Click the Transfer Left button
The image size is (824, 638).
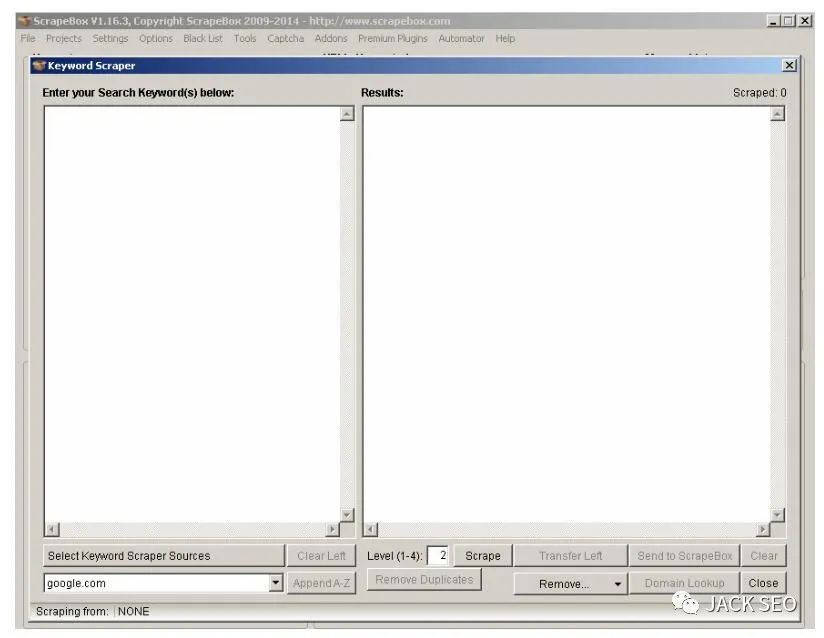[571, 555]
